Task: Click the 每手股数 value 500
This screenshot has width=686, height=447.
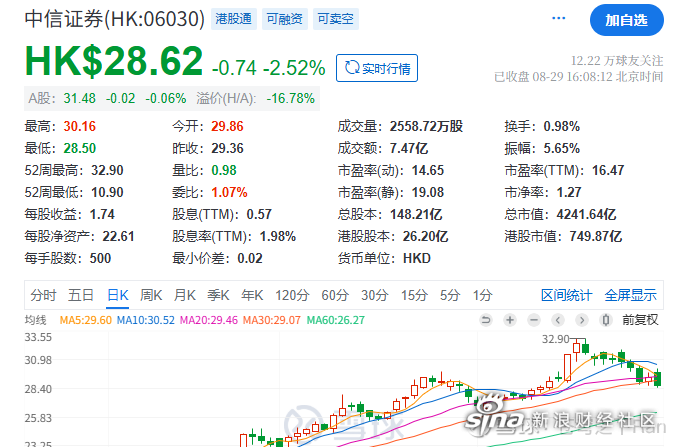Action: pyautogui.click(x=100, y=258)
